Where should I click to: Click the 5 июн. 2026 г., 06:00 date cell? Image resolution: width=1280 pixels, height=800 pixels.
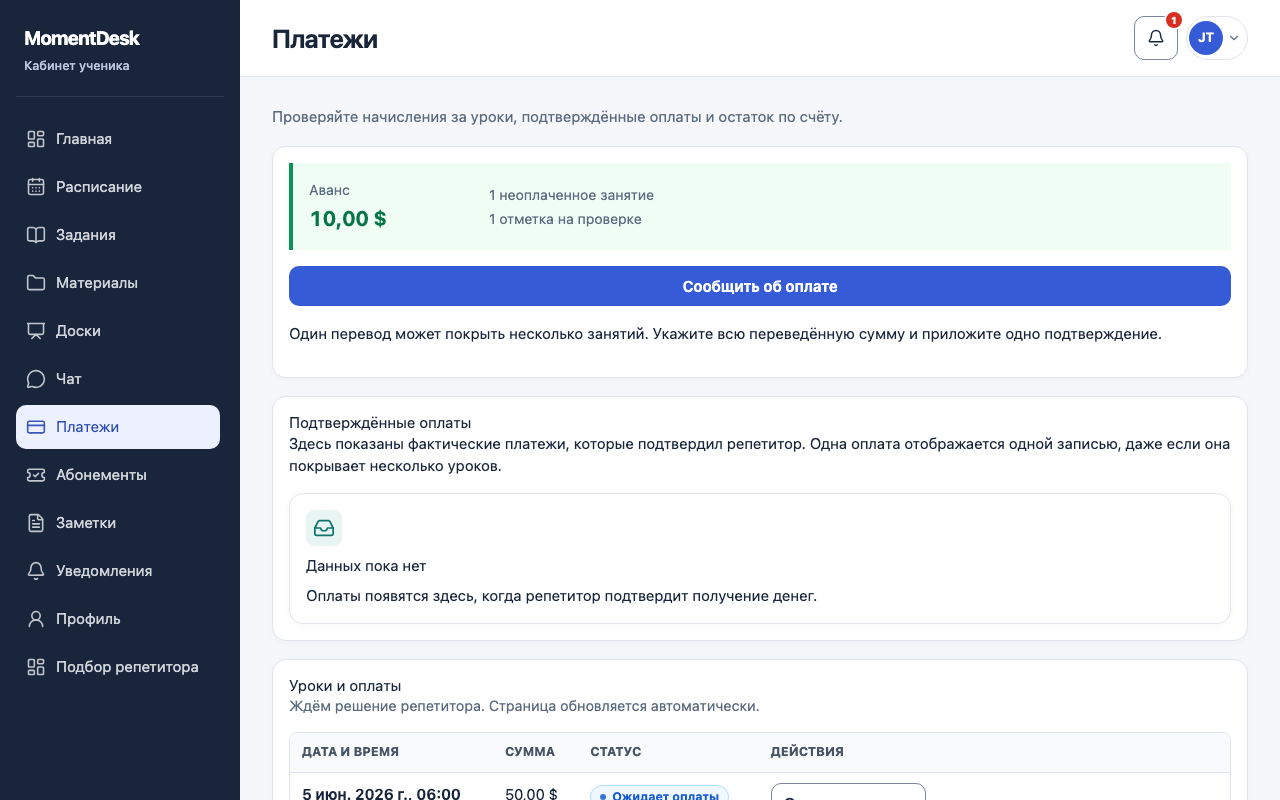(381, 794)
